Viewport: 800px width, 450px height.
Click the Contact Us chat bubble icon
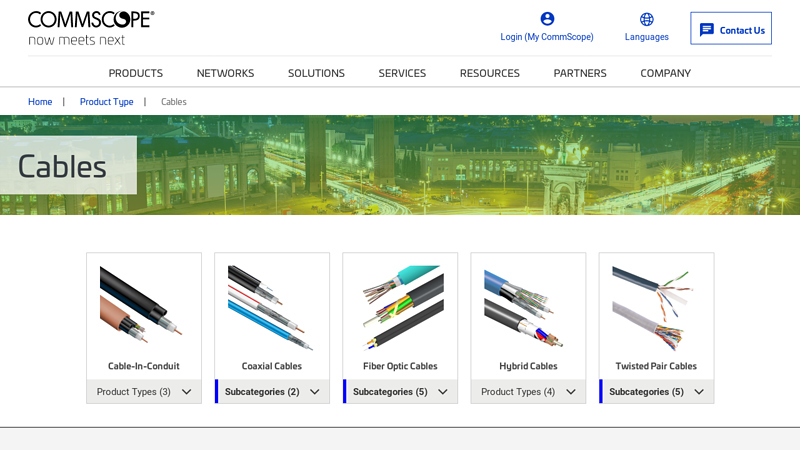pyautogui.click(x=707, y=30)
